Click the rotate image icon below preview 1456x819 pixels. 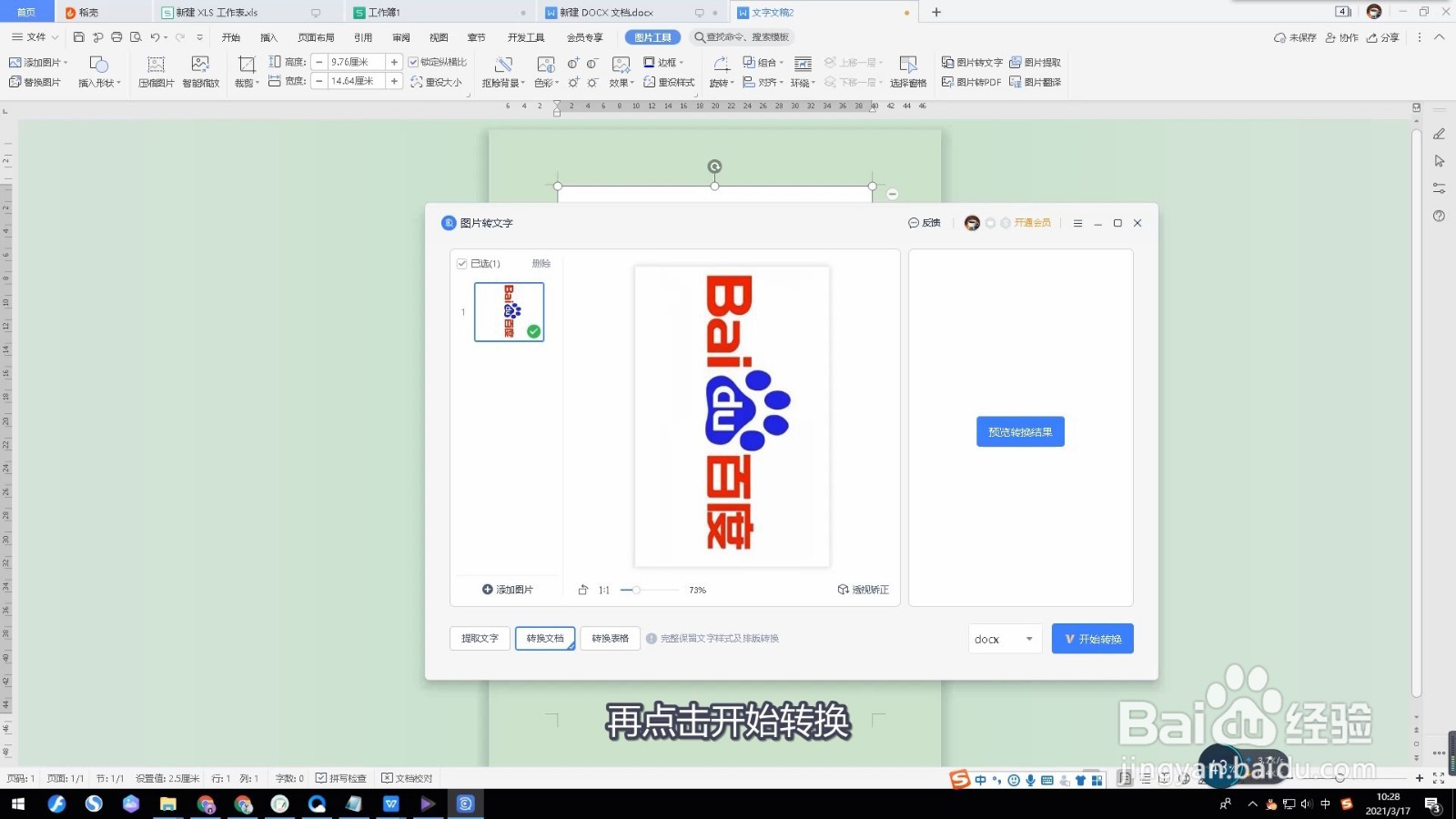point(583,590)
